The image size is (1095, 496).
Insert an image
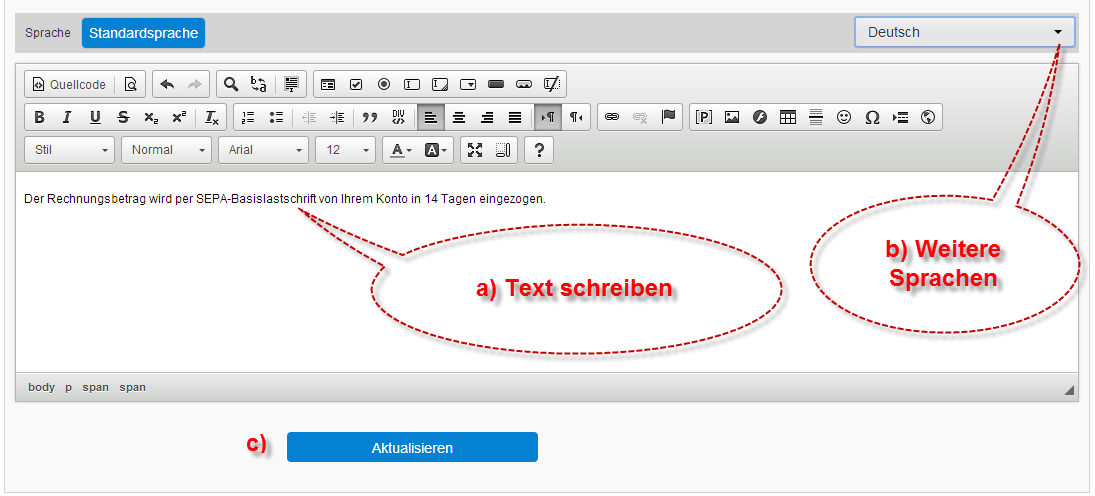[x=732, y=117]
